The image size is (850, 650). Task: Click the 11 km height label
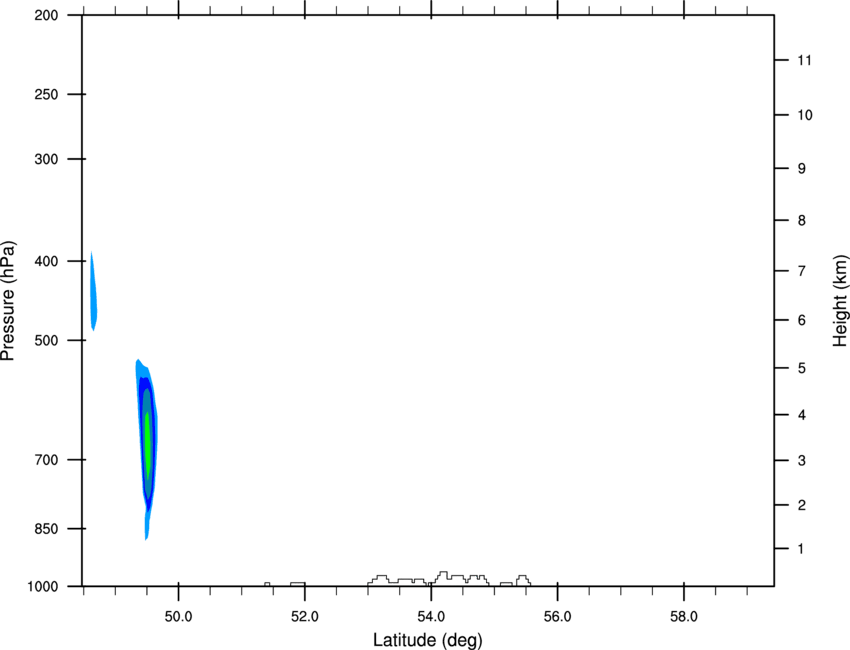tap(804, 60)
